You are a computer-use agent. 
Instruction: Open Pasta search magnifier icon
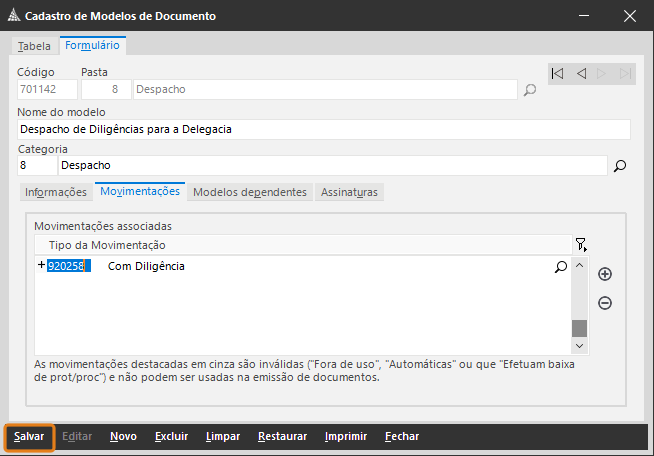(530, 90)
